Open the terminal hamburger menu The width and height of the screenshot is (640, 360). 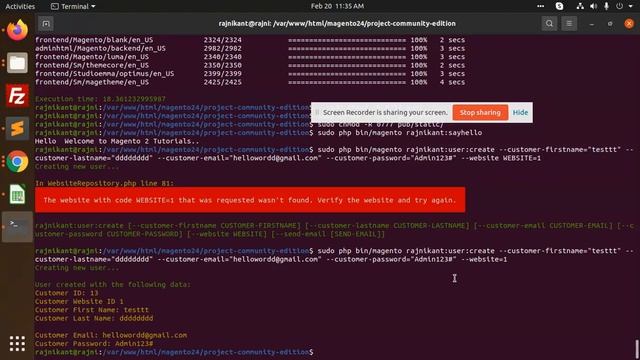pos(569,24)
